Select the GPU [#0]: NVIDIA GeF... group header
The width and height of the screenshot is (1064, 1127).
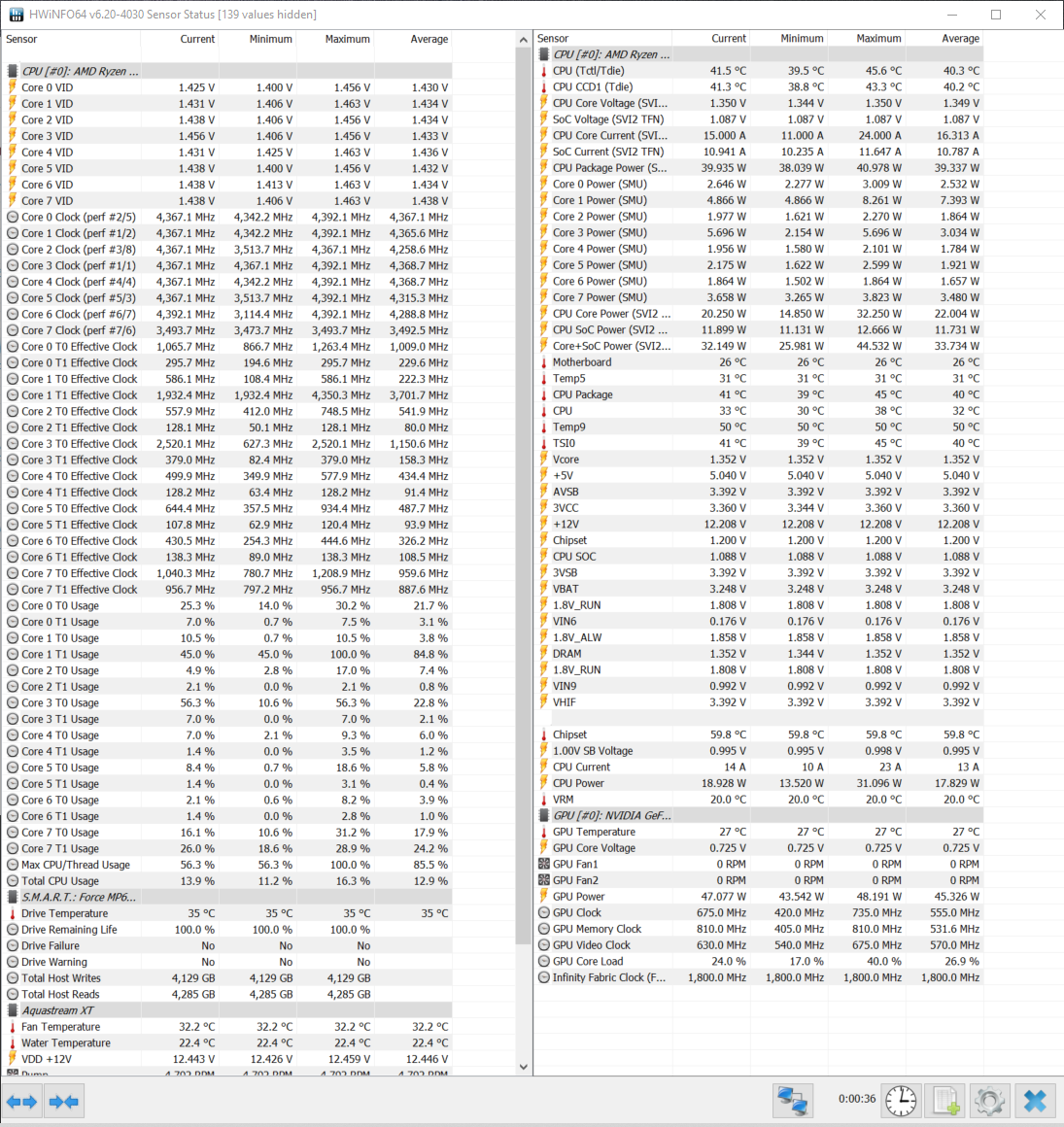click(759, 816)
